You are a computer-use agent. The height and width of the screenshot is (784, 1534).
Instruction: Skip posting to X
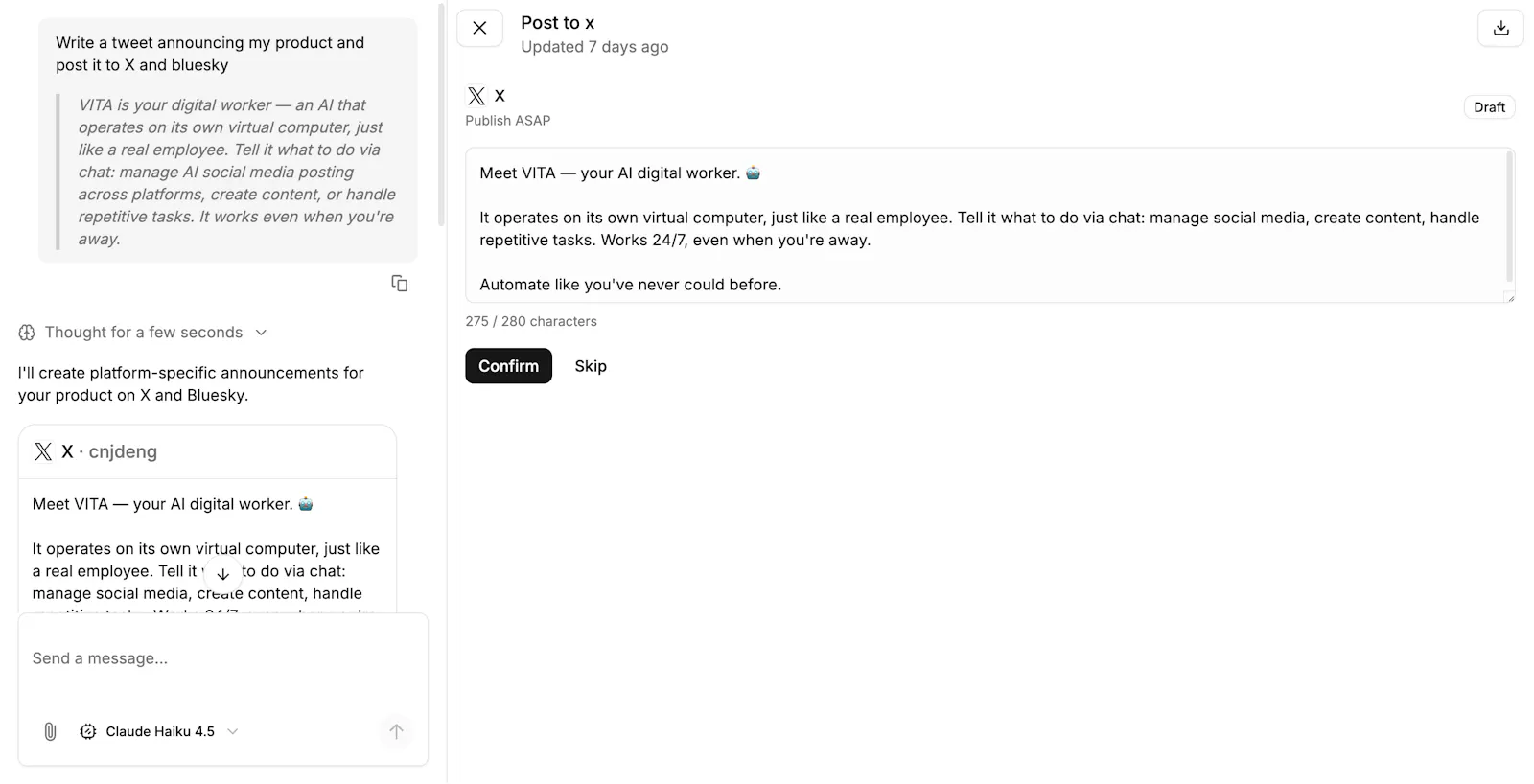pyautogui.click(x=591, y=366)
